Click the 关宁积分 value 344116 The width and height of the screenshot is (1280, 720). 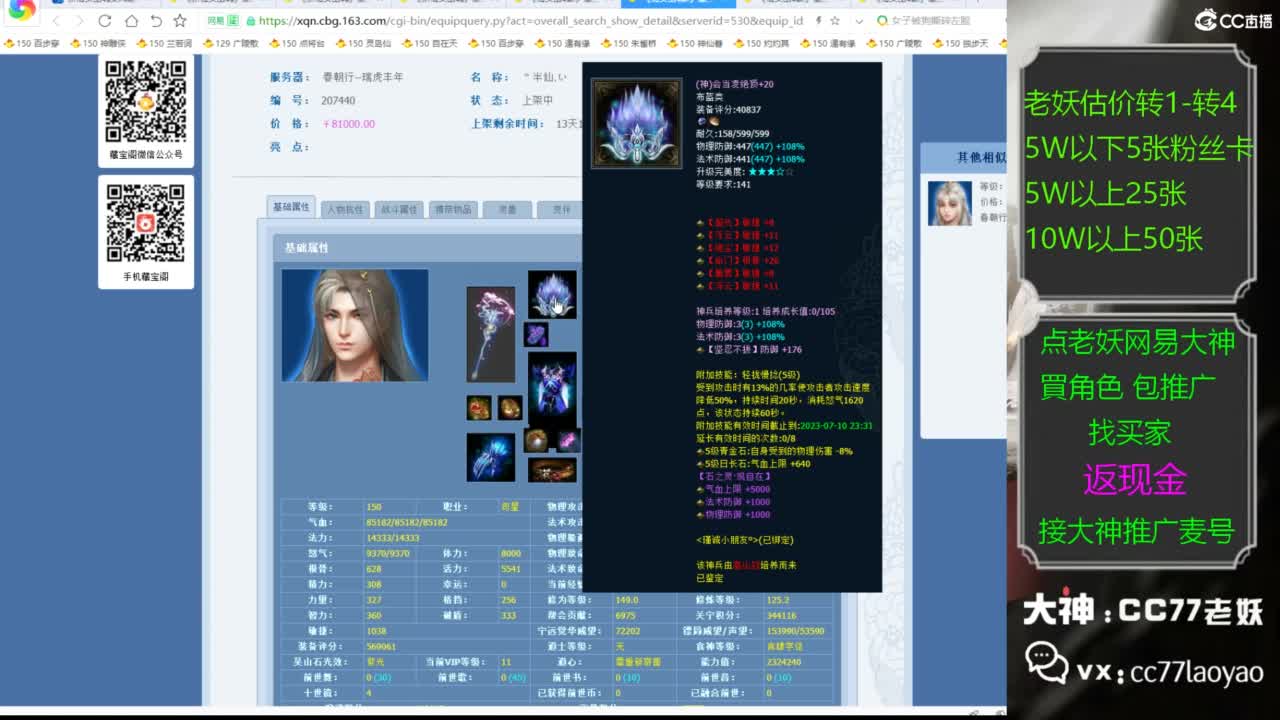[782, 615]
